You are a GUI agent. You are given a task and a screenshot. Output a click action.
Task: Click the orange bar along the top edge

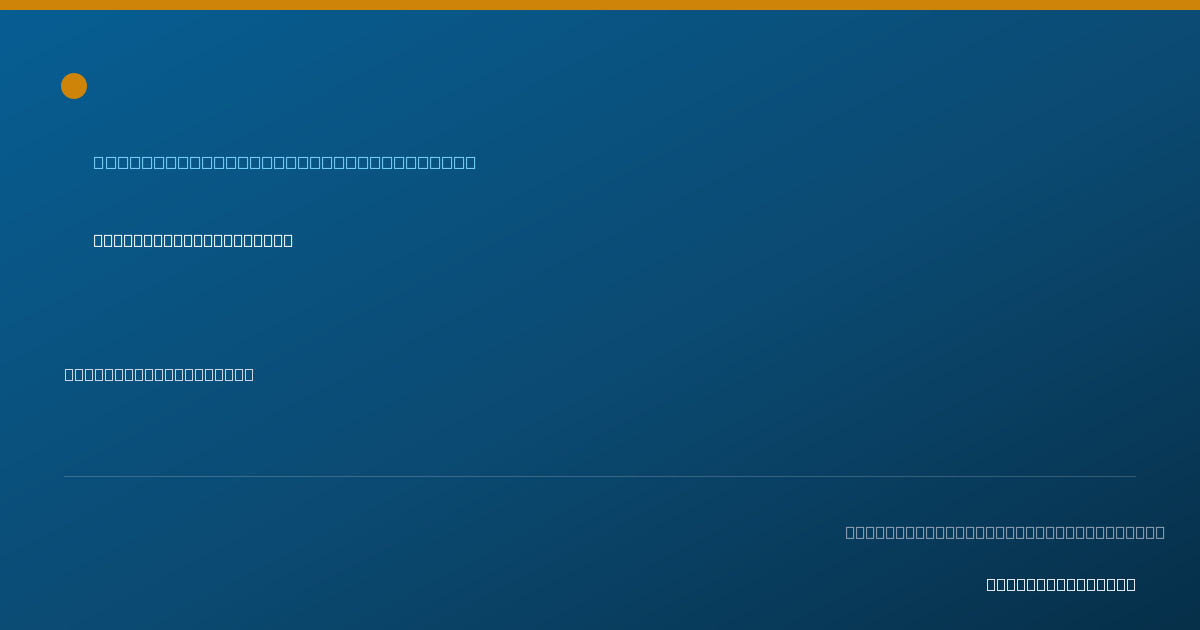[x=600, y=5]
